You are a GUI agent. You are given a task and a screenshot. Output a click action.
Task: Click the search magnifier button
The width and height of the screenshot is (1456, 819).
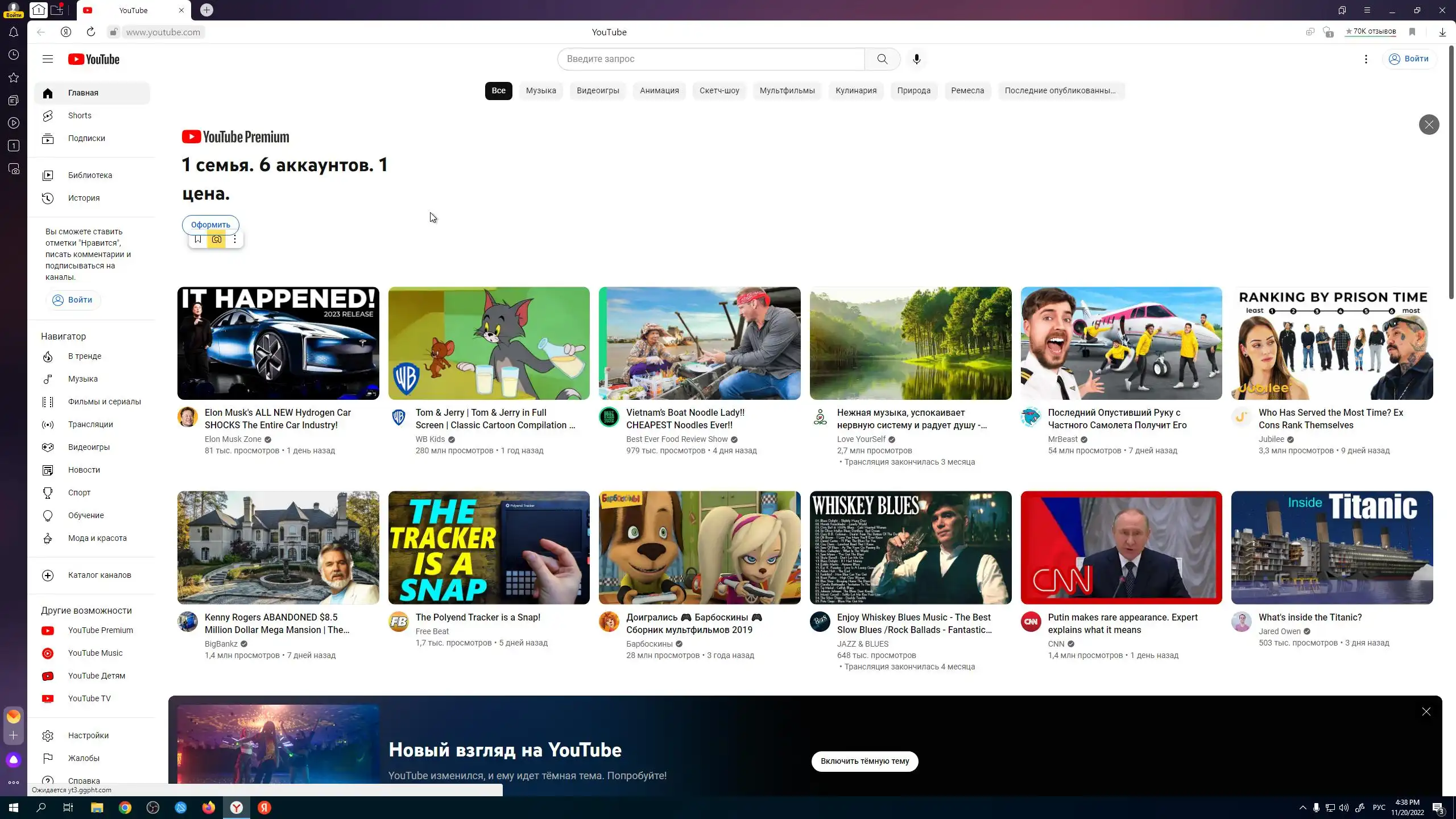pos(882,59)
